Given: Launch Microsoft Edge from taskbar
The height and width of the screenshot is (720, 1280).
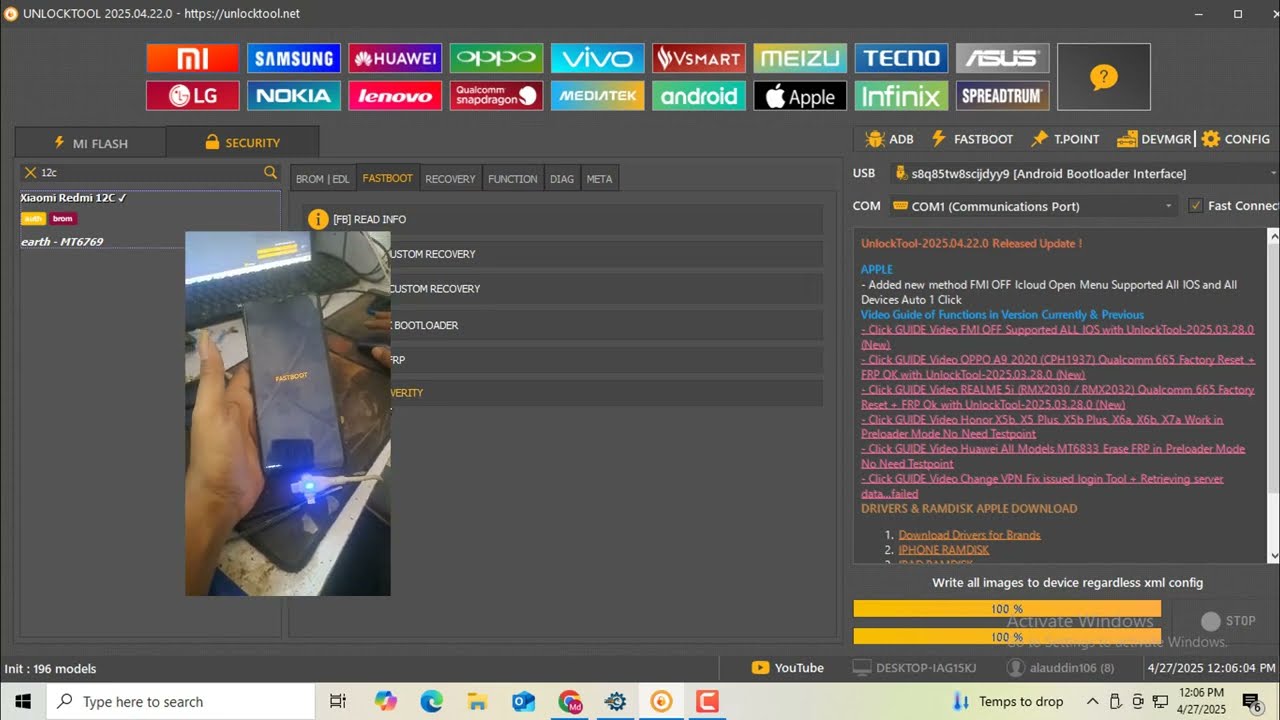Looking at the screenshot, I should (x=431, y=702).
